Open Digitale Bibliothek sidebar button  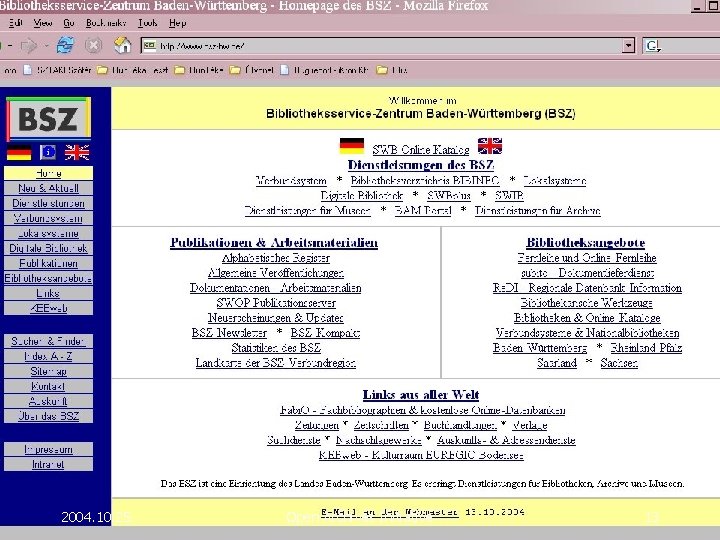[48, 248]
